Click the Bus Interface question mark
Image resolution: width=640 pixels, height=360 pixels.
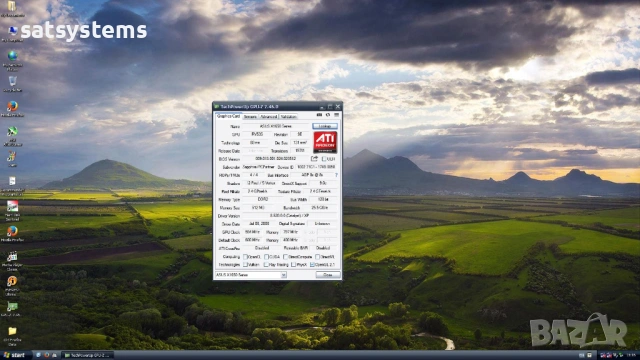pyautogui.click(x=336, y=175)
